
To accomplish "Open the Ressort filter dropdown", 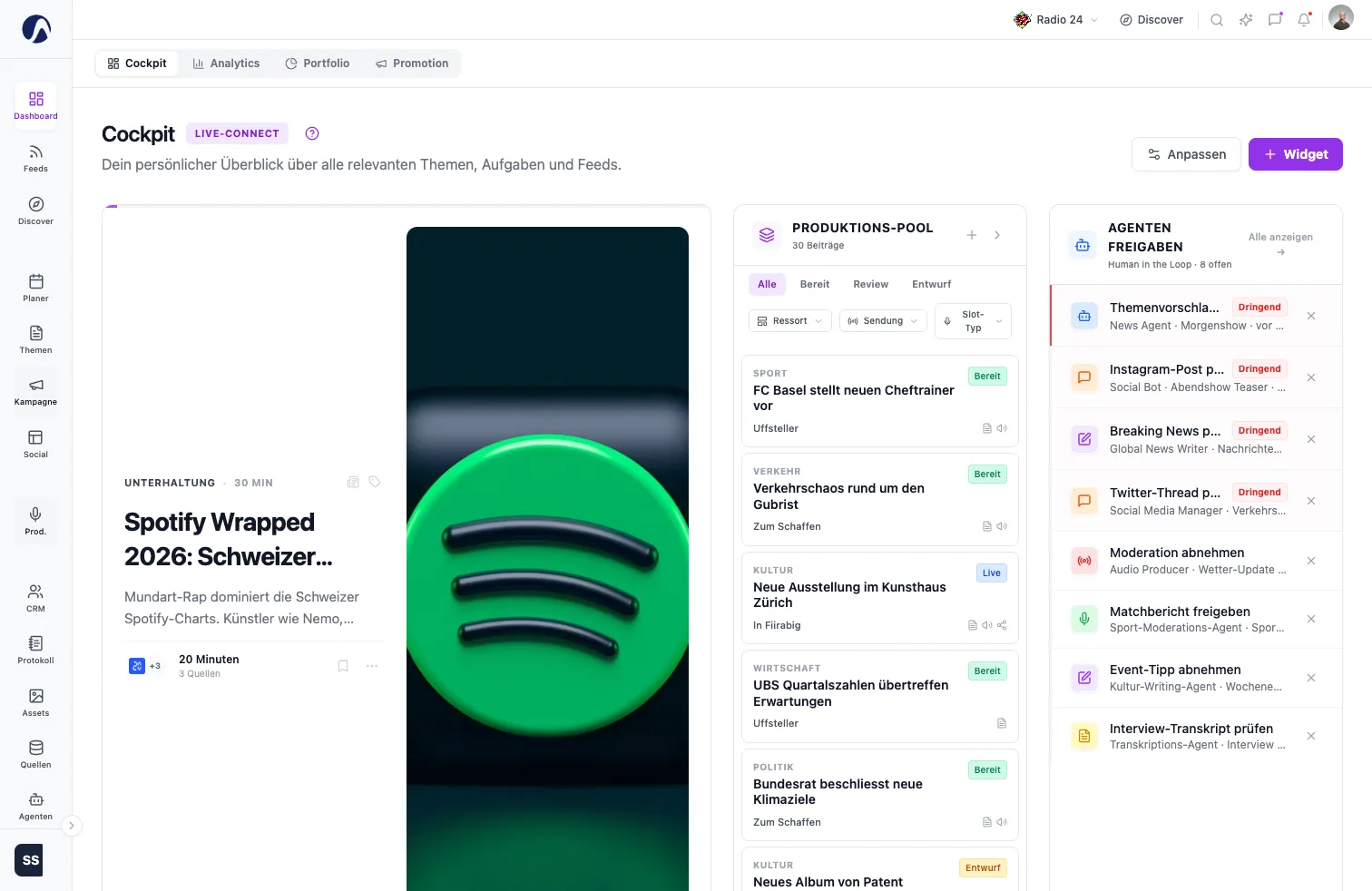I will (x=790, y=321).
